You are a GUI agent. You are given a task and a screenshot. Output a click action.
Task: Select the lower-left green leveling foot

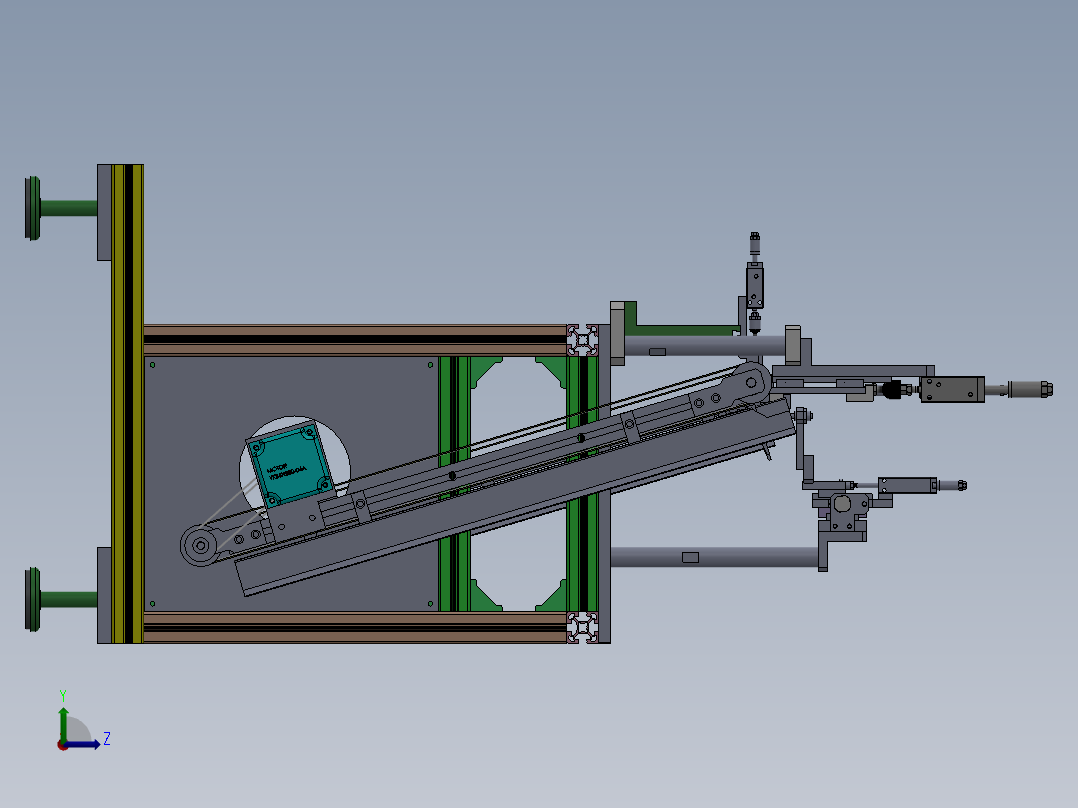coord(60,599)
